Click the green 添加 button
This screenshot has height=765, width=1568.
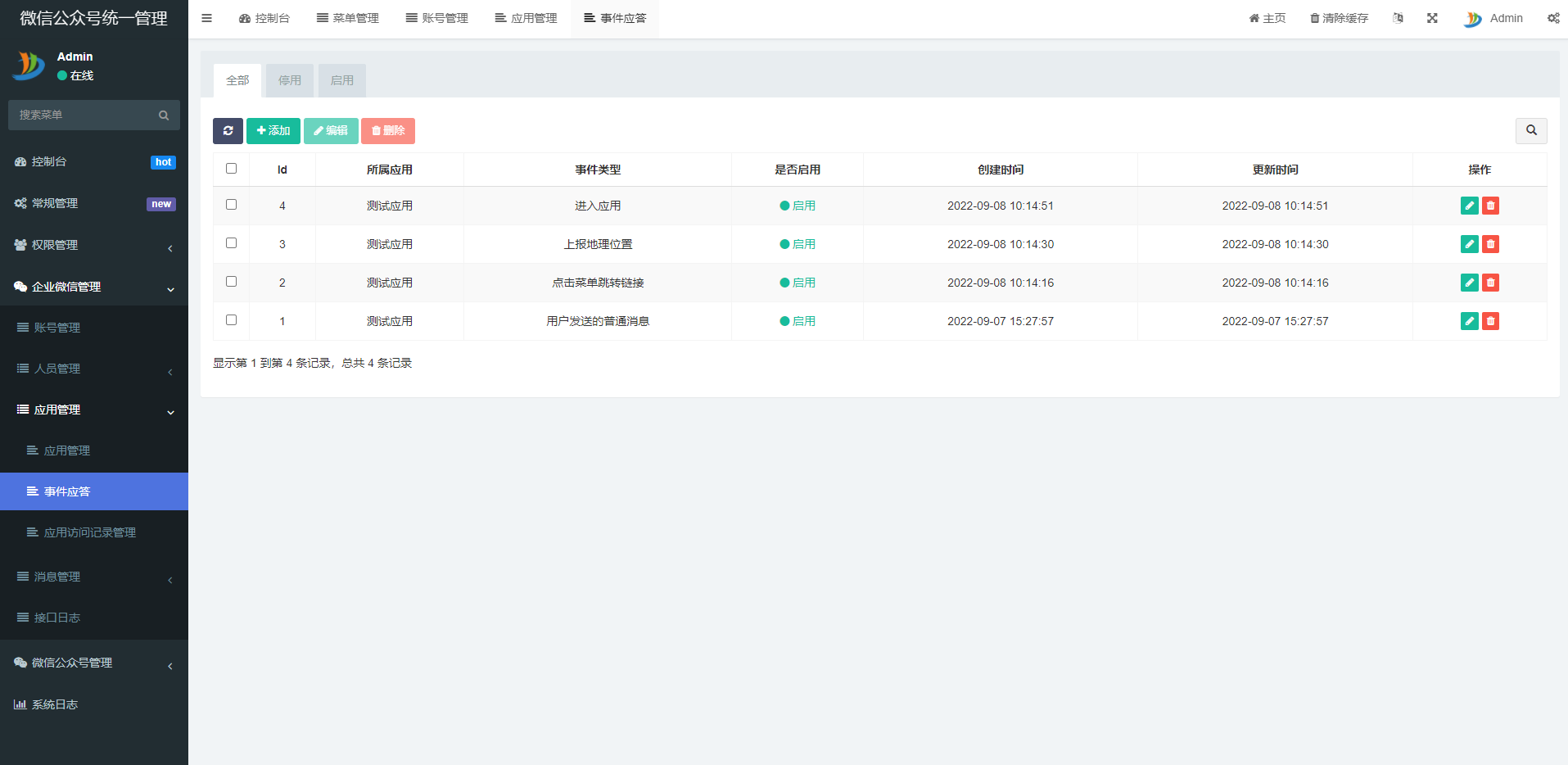pos(273,131)
